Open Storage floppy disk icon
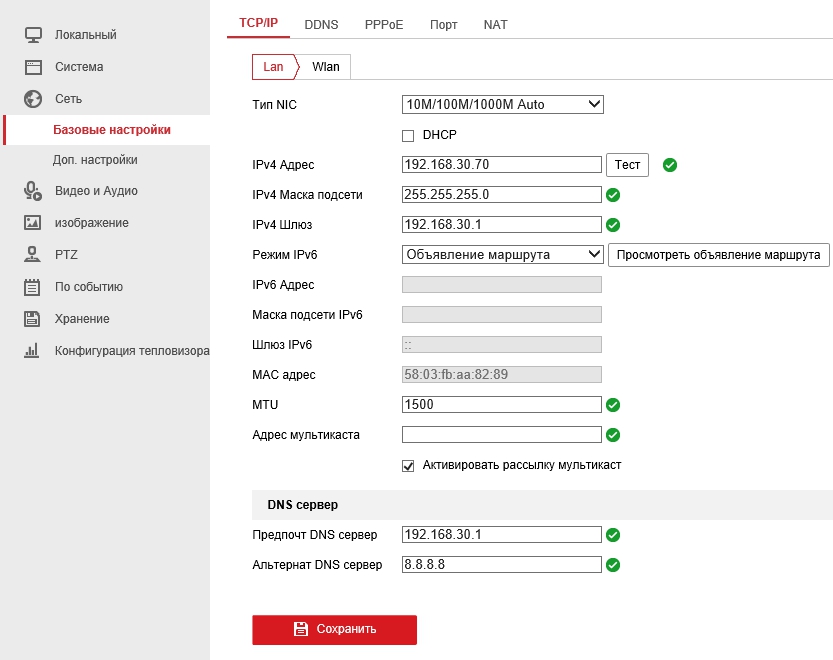 click(33, 319)
